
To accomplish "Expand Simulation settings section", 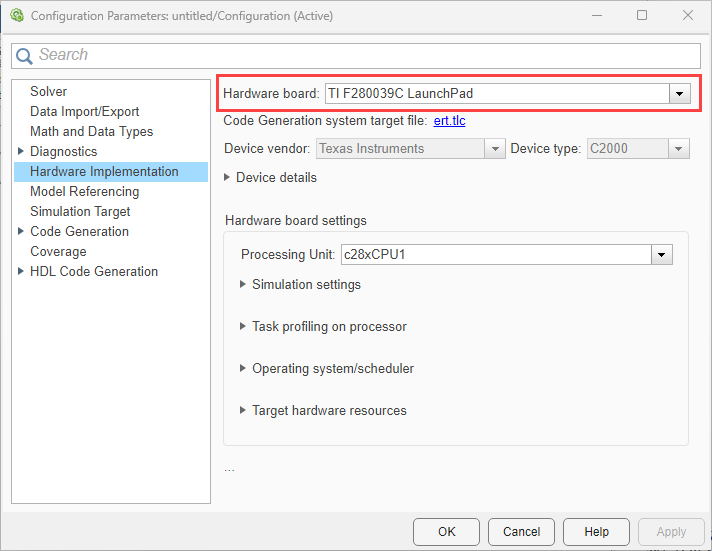I will click(x=244, y=285).
